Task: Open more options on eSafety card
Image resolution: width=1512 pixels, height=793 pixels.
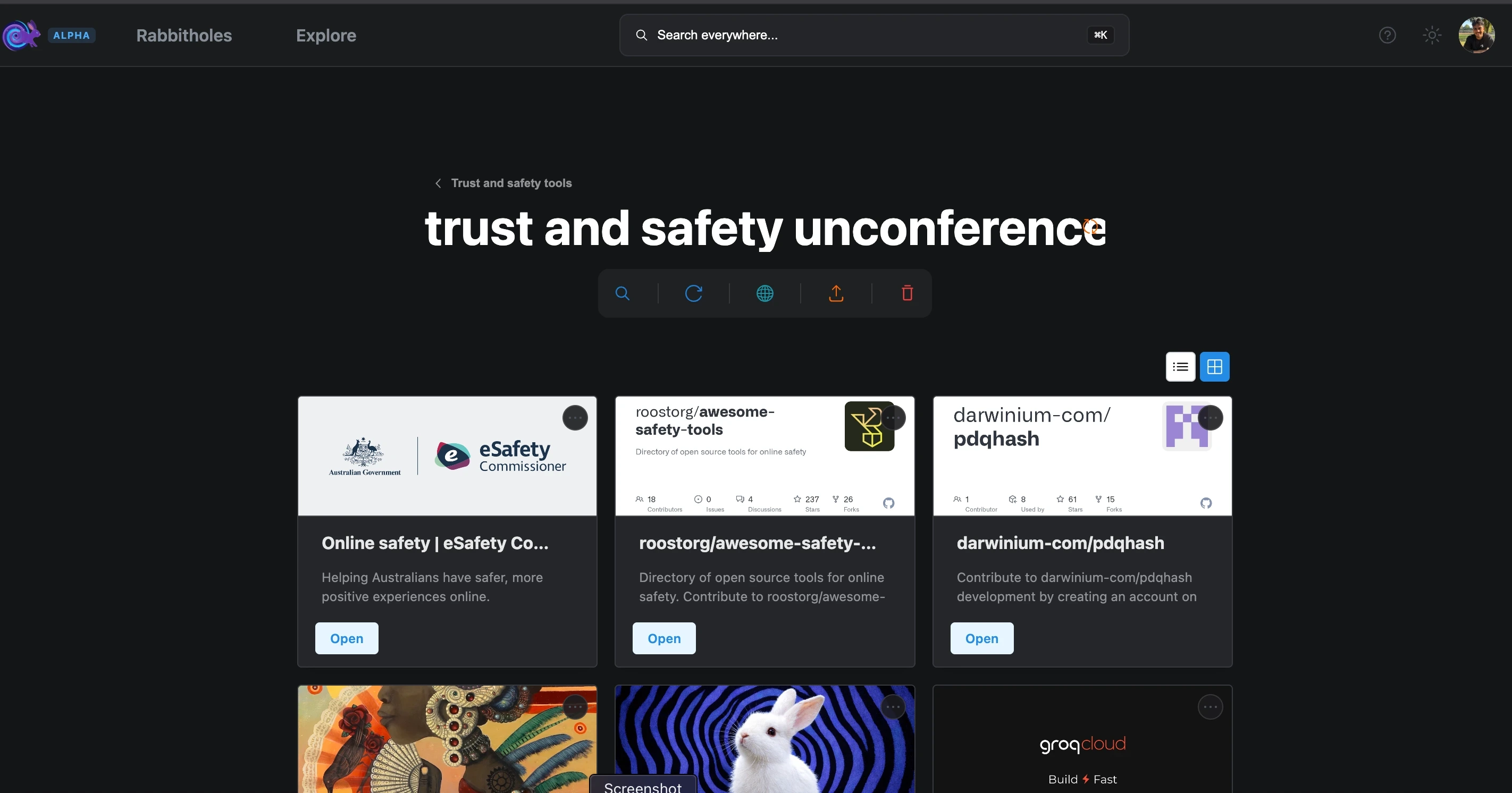Action: 575,418
